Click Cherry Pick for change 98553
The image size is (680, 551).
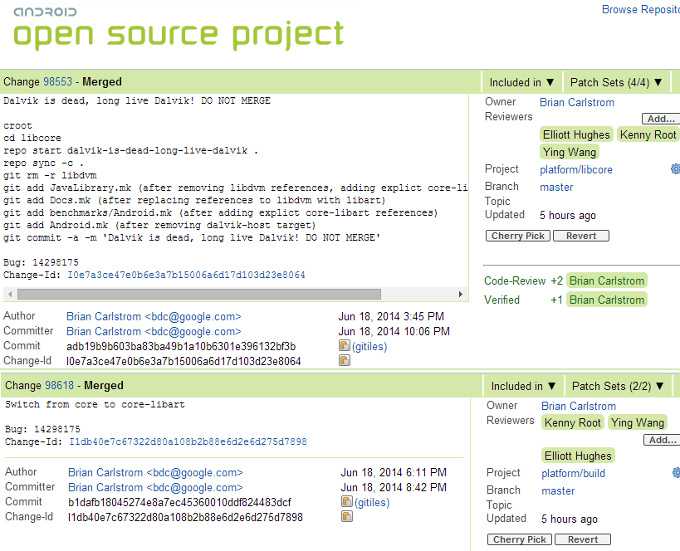518,236
